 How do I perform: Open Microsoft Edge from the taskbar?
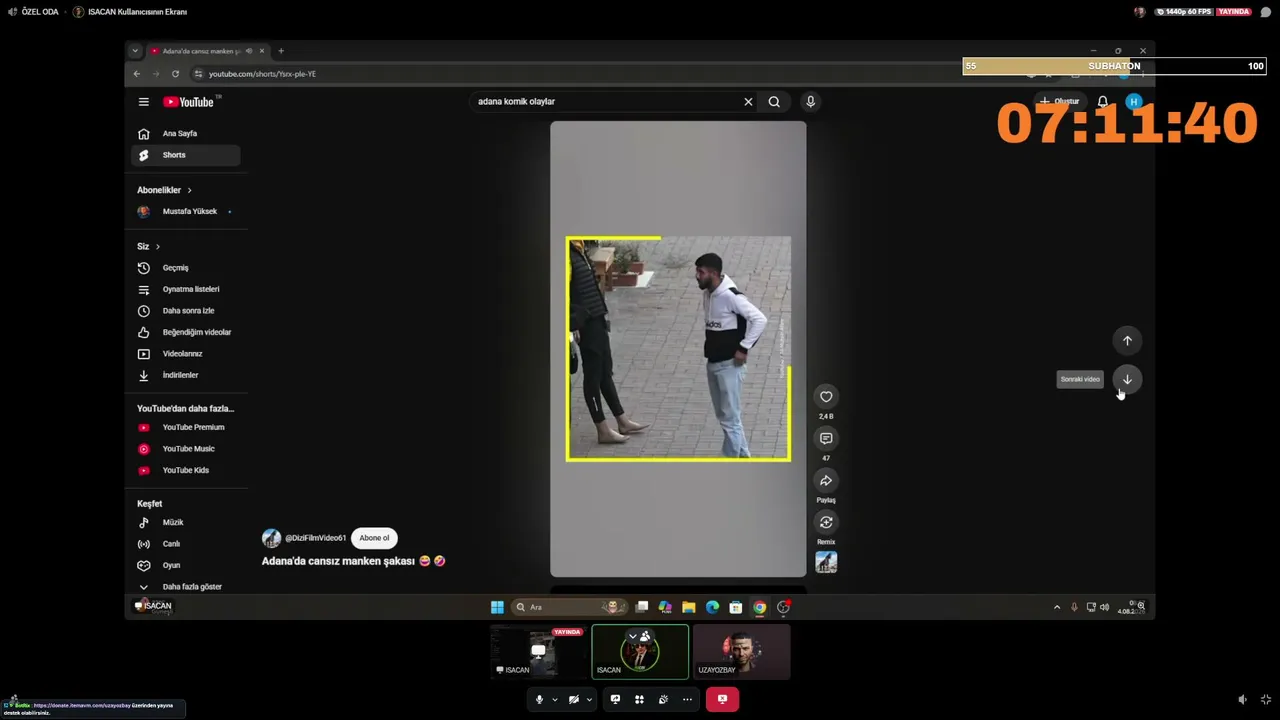click(x=712, y=607)
